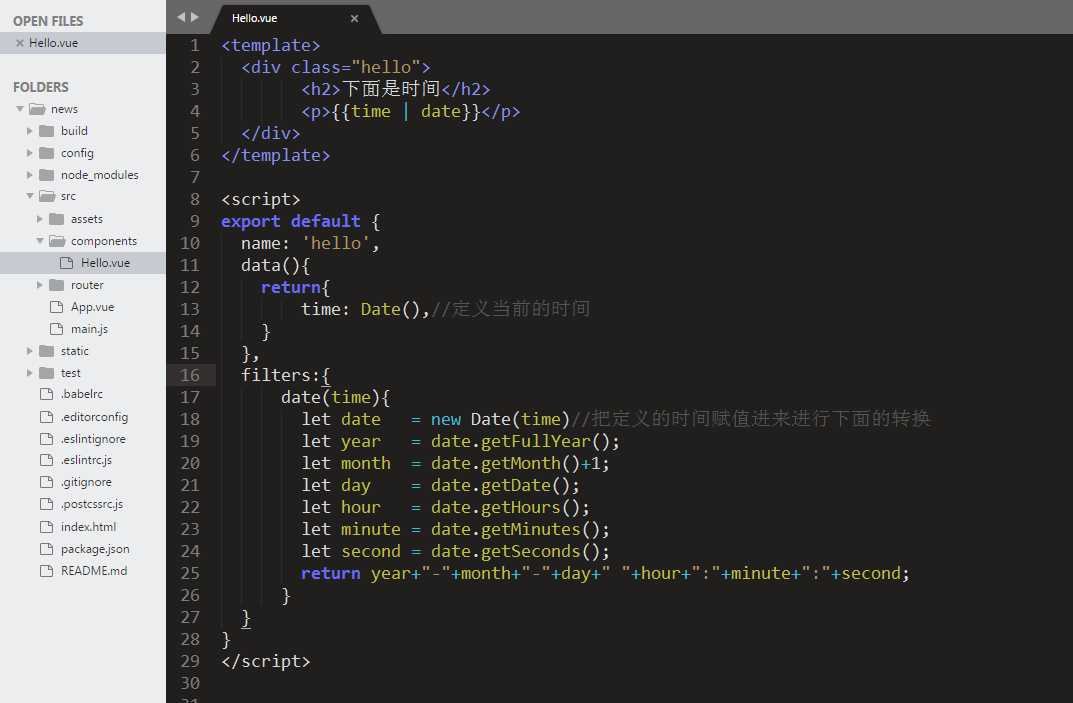Click the Hello.vue file icon in the tree
The height and width of the screenshot is (703, 1073).
[x=66, y=263]
